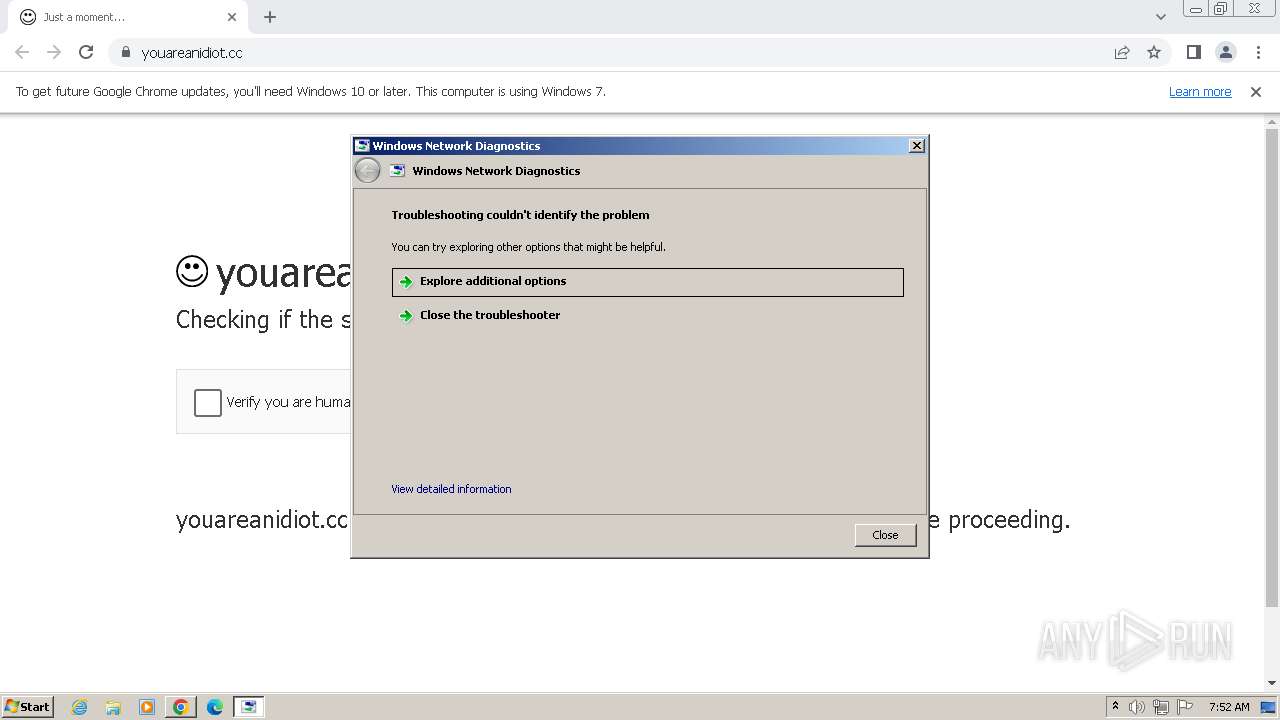Show hidden system tray icons

(x=1115, y=707)
